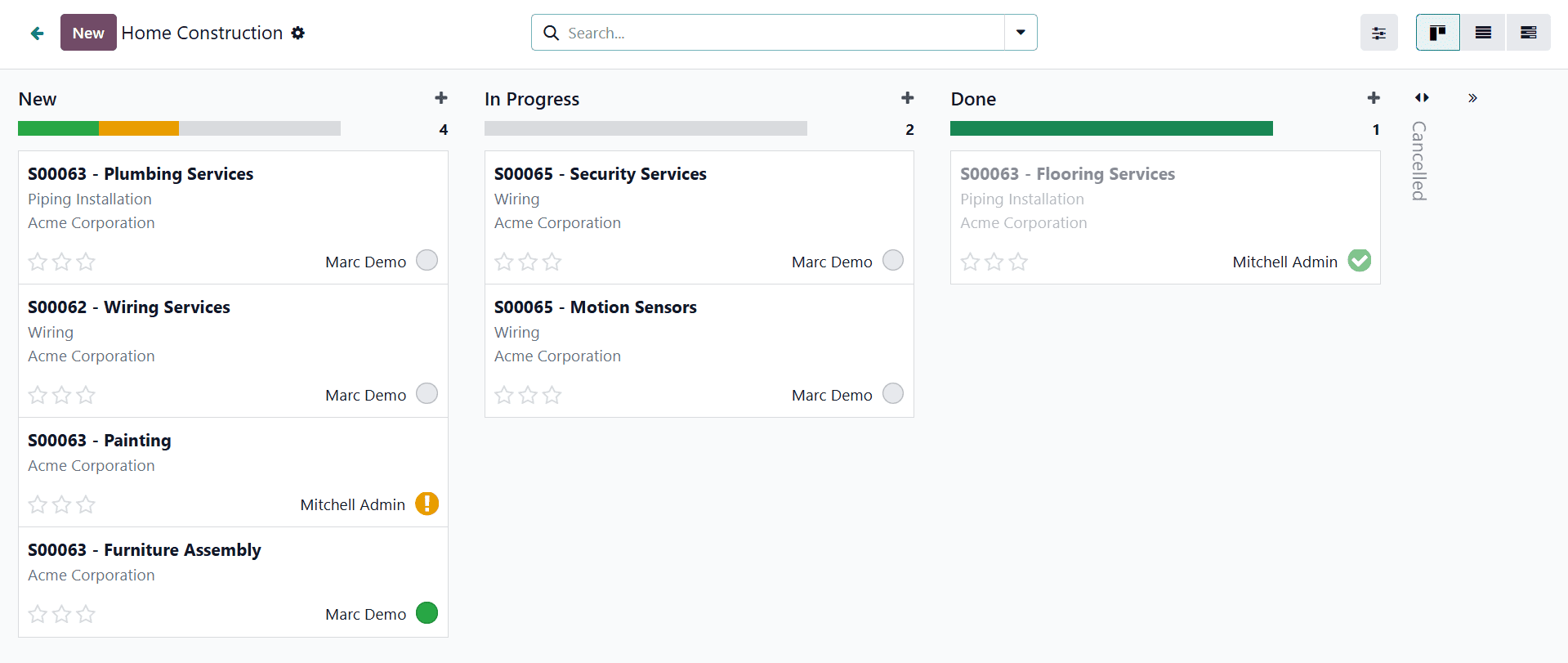
Task: Click the Done column green progress bar
Action: [1111, 128]
